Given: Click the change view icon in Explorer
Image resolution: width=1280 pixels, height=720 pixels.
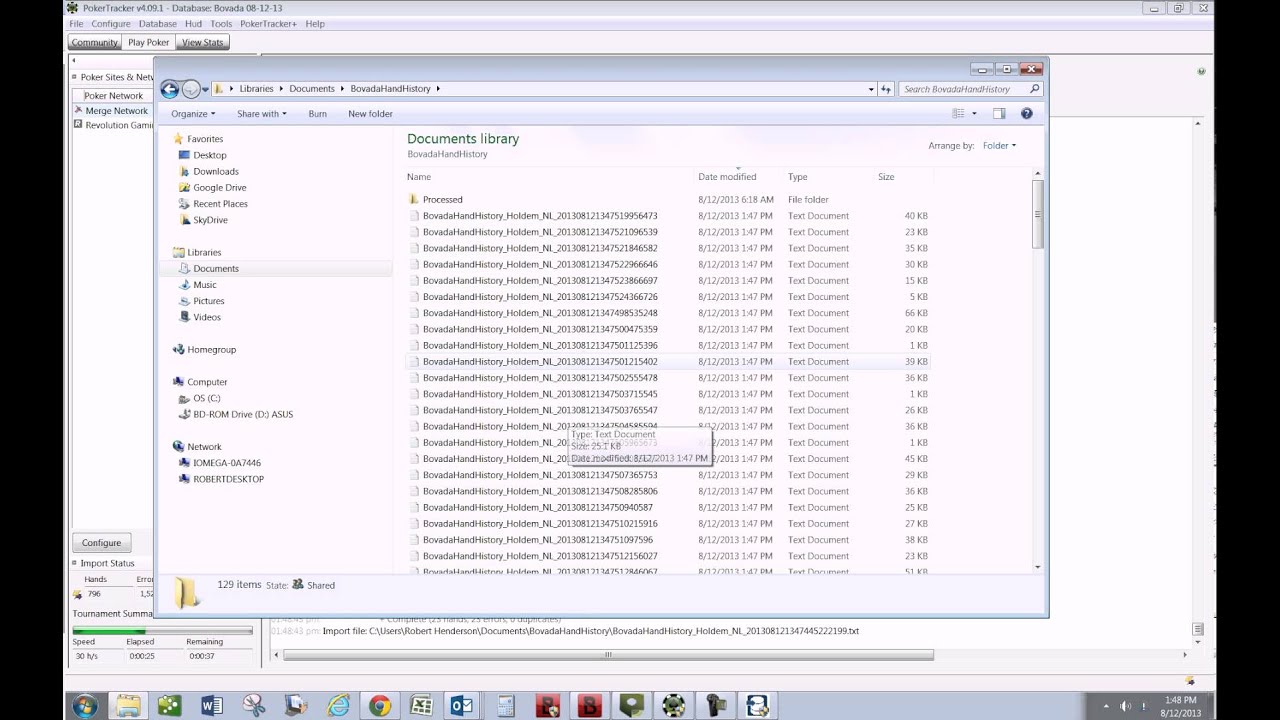Looking at the screenshot, I should pyautogui.click(x=958, y=114).
